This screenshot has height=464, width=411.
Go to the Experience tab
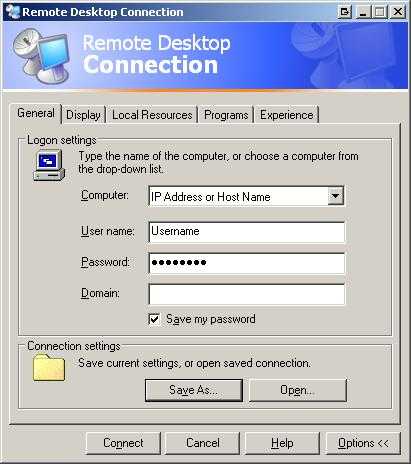(287, 115)
